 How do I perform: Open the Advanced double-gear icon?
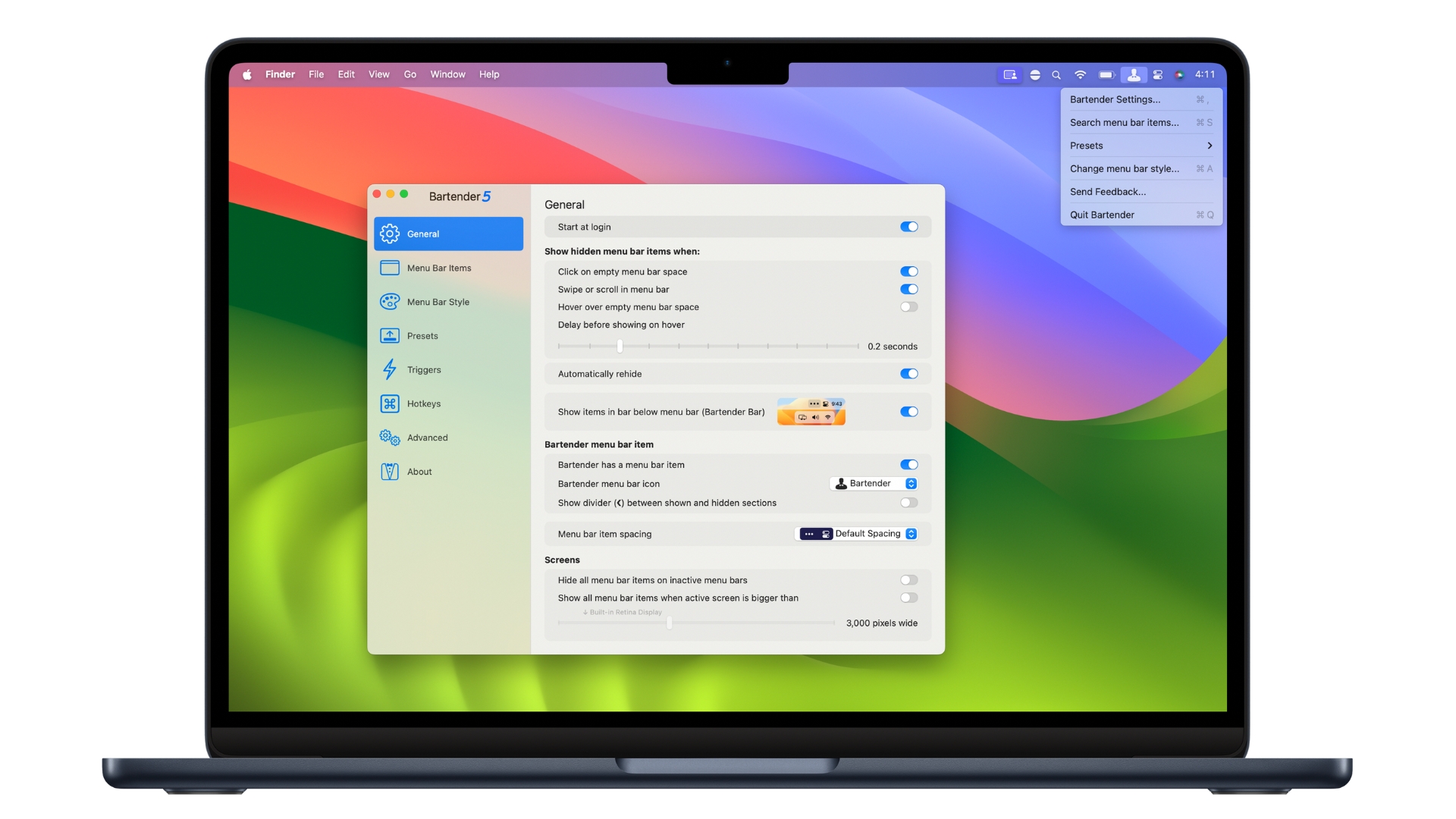point(390,438)
